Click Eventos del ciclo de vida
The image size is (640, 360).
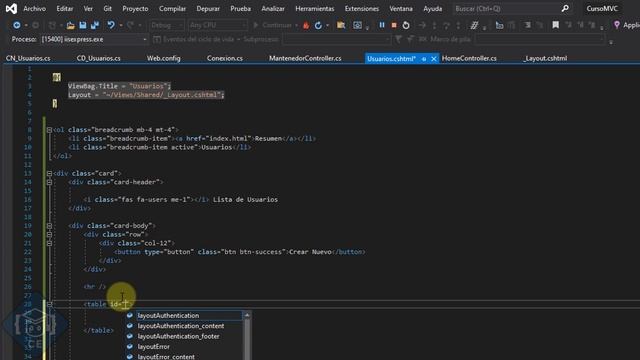point(195,40)
